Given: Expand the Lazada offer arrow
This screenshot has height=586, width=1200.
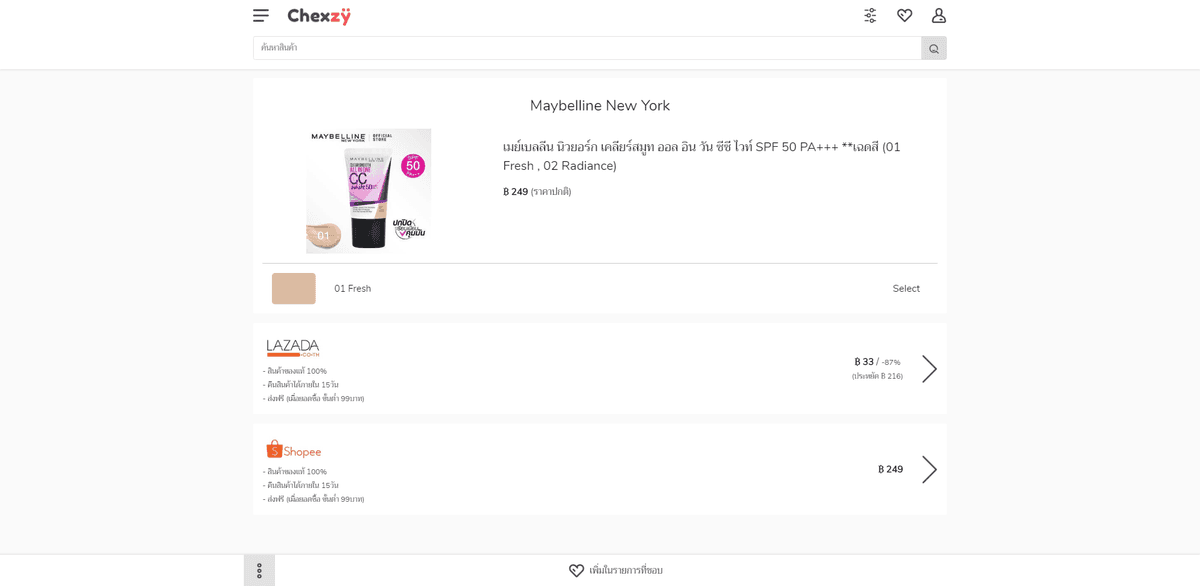Looking at the screenshot, I should (x=929, y=369).
